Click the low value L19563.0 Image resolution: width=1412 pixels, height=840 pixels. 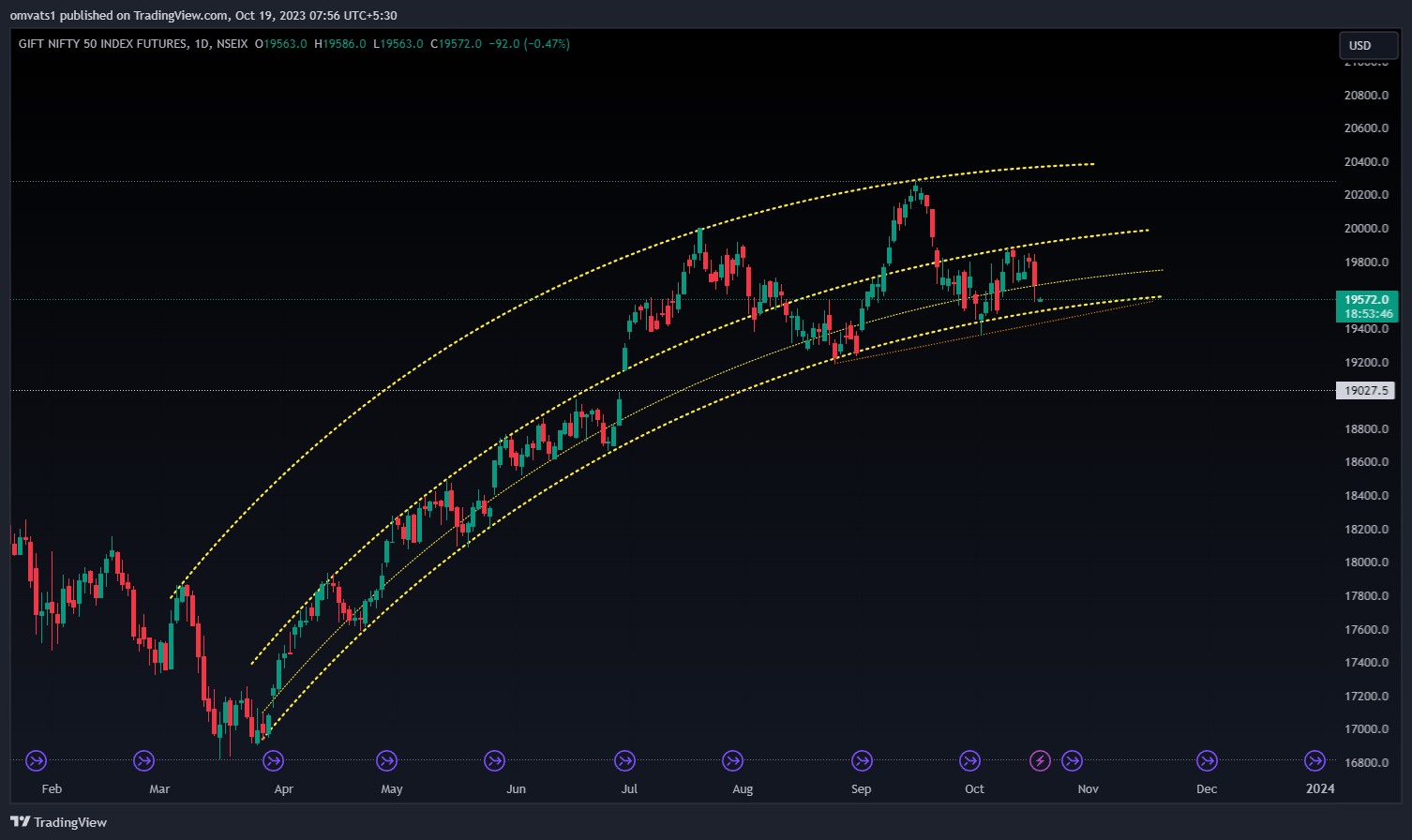point(398,44)
